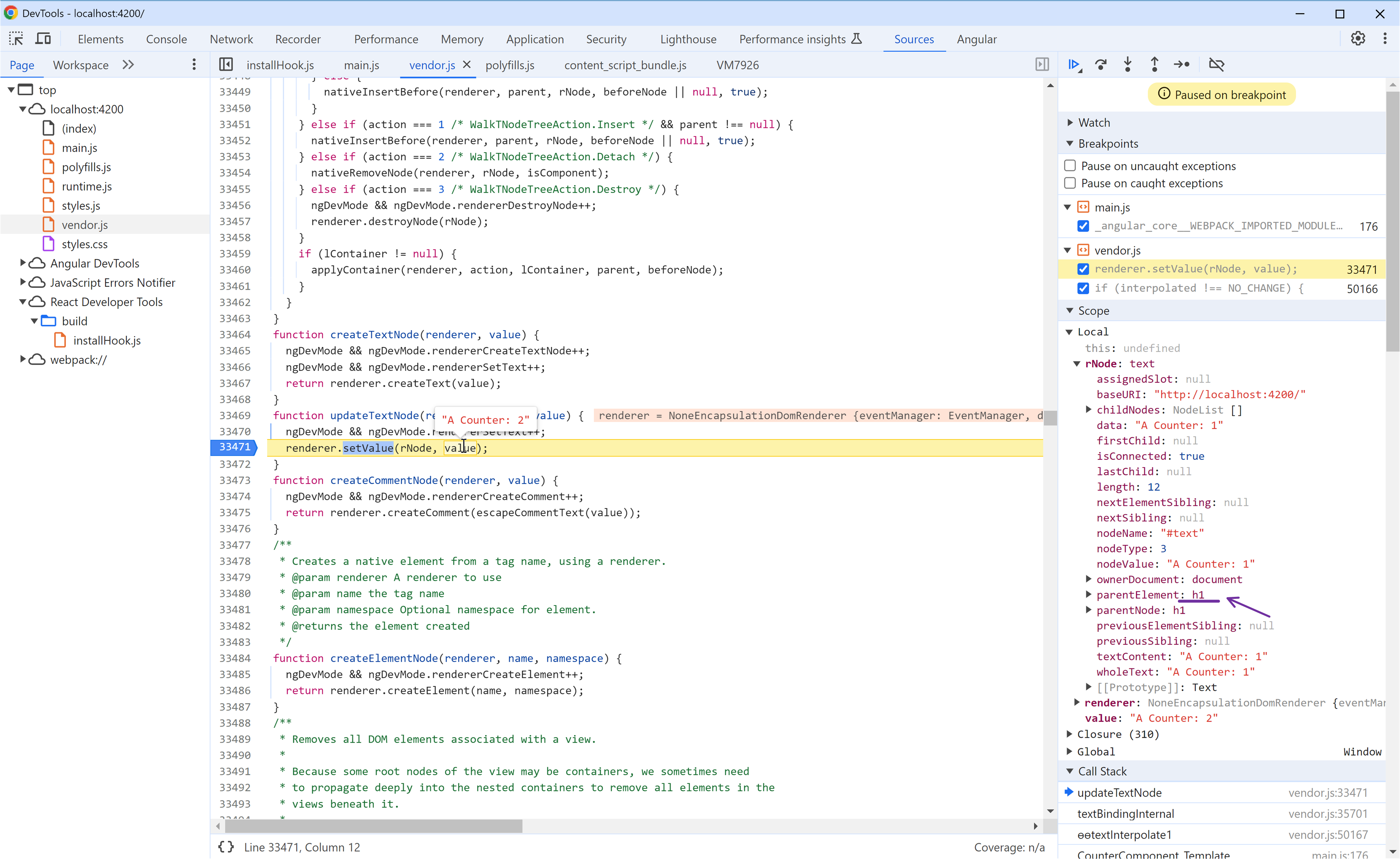1400x859 pixels.
Task: Hide the debugger sidebar toggle
Action: [x=1042, y=65]
